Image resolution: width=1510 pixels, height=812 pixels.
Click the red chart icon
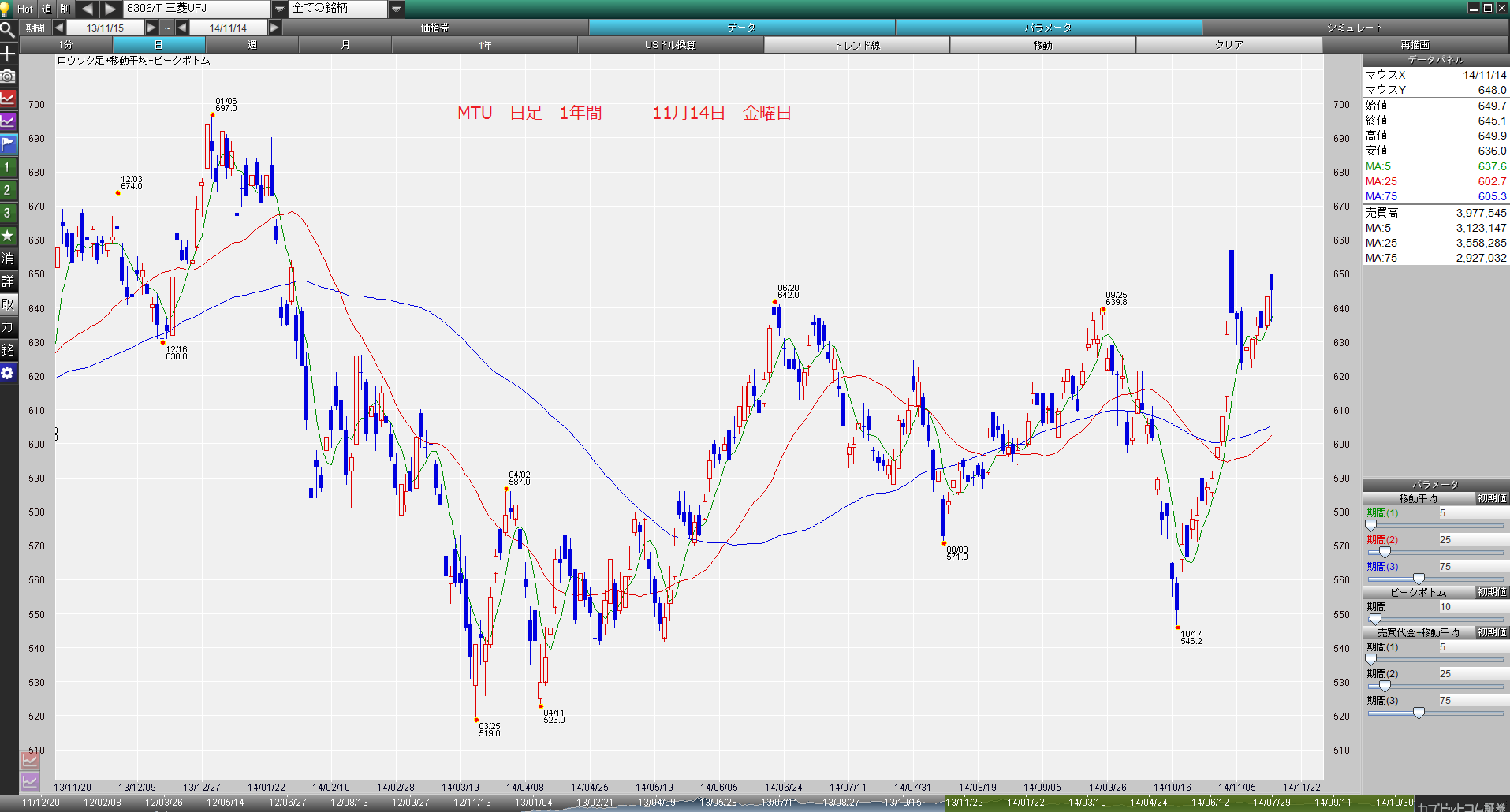[8, 99]
